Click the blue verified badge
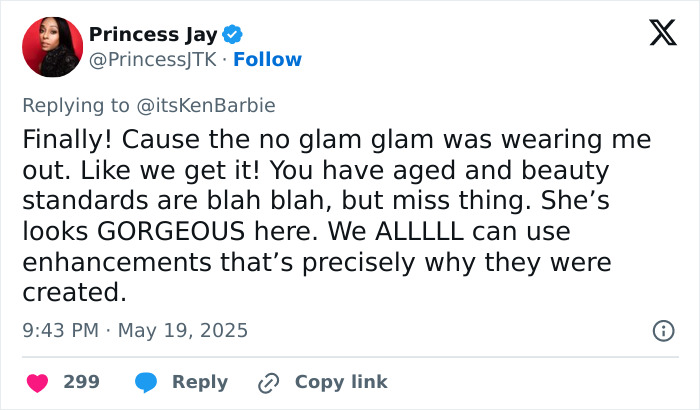This screenshot has width=700, height=410. point(233,35)
